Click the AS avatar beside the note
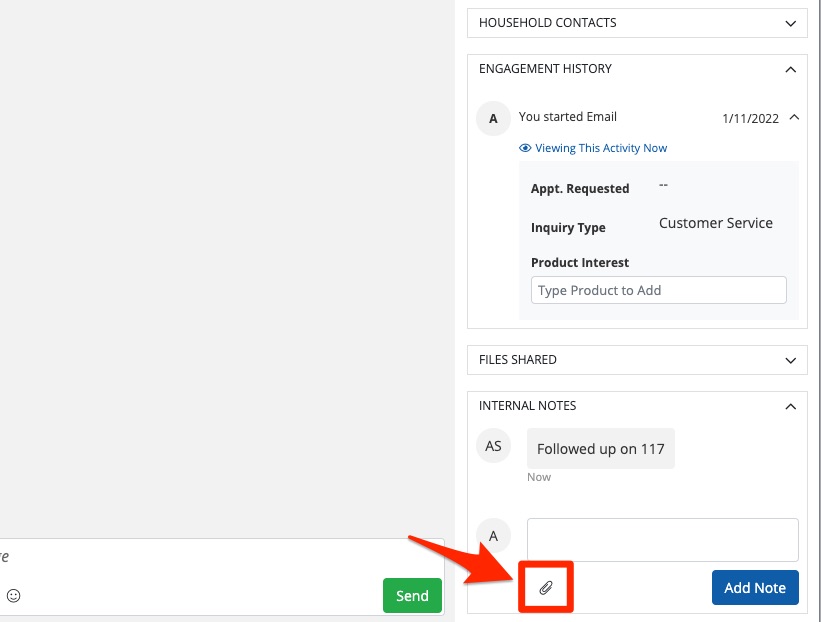Image resolution: width=821 pixels, height=622 pixels. (493, 446)
